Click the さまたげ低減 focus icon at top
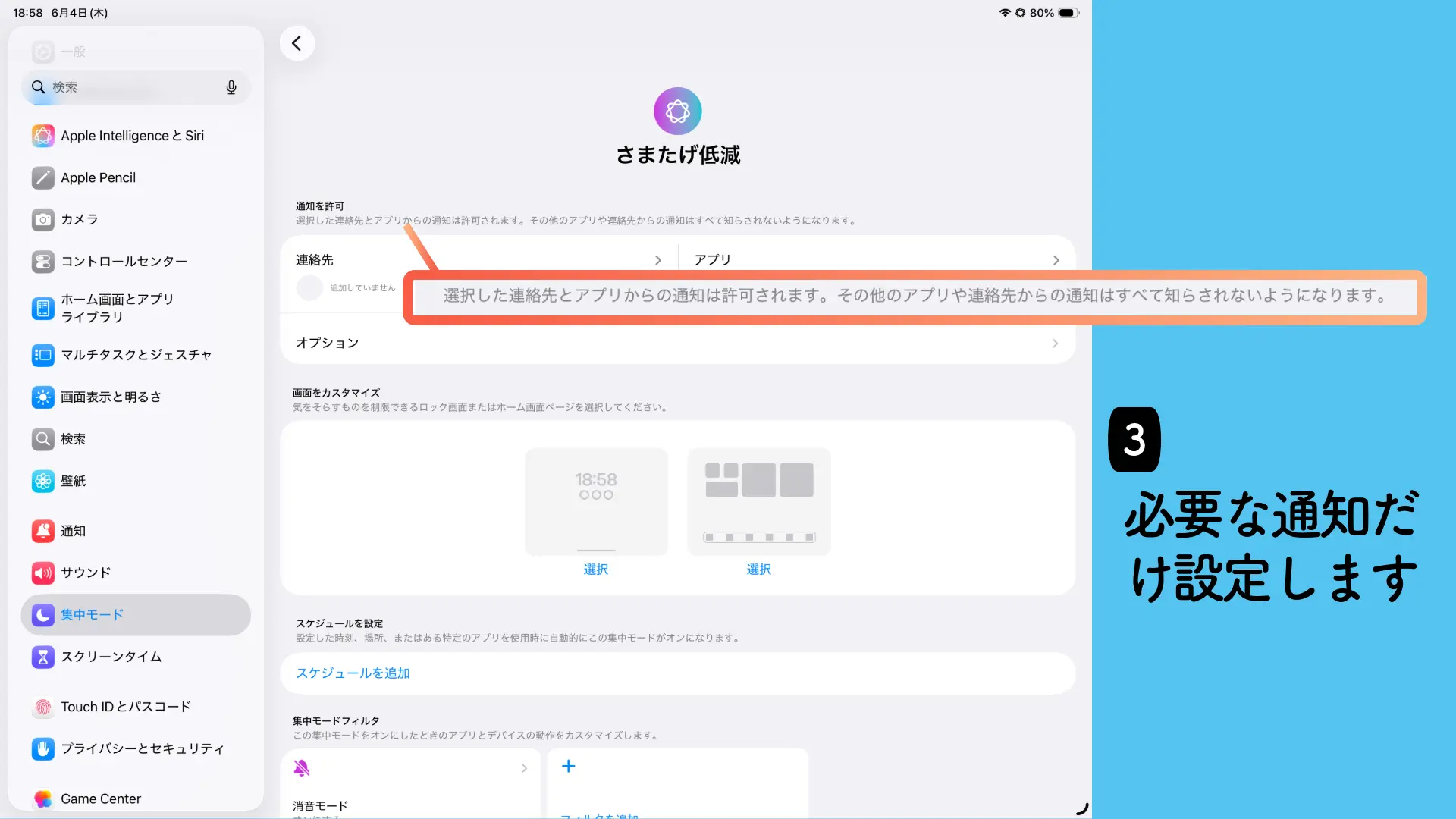This screenshot has width=1456, height=819. (678, 111)
